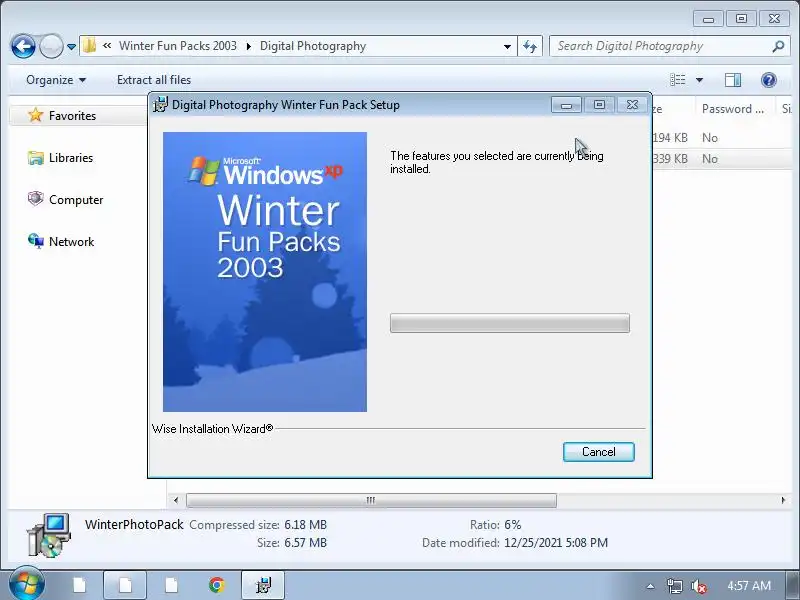Toggle the preview pane icon
Screen dimensions: 800x600
point(733,80)
